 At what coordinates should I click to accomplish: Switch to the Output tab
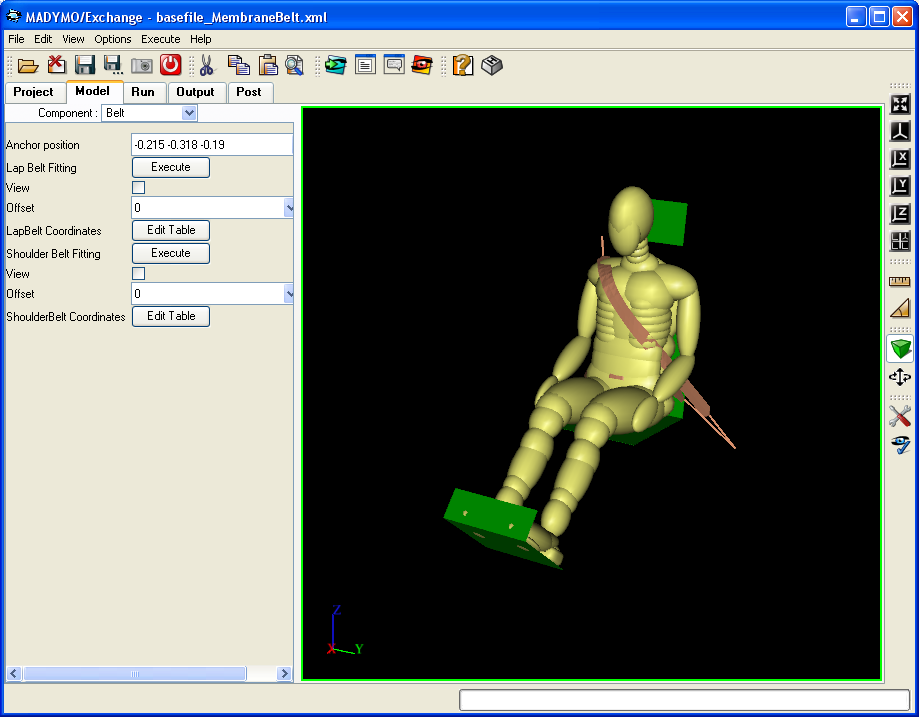195,92
